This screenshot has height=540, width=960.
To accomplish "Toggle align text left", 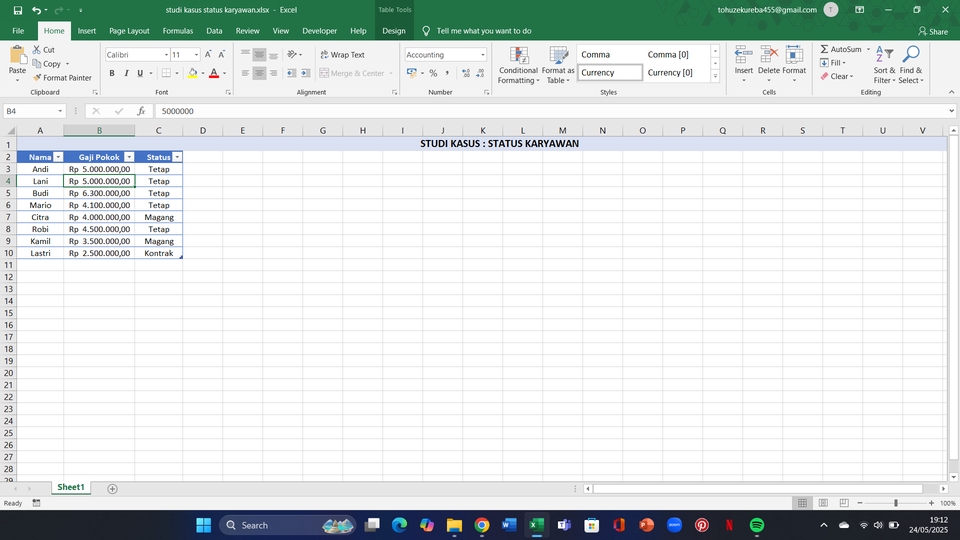I will click(x=245, y=73).
